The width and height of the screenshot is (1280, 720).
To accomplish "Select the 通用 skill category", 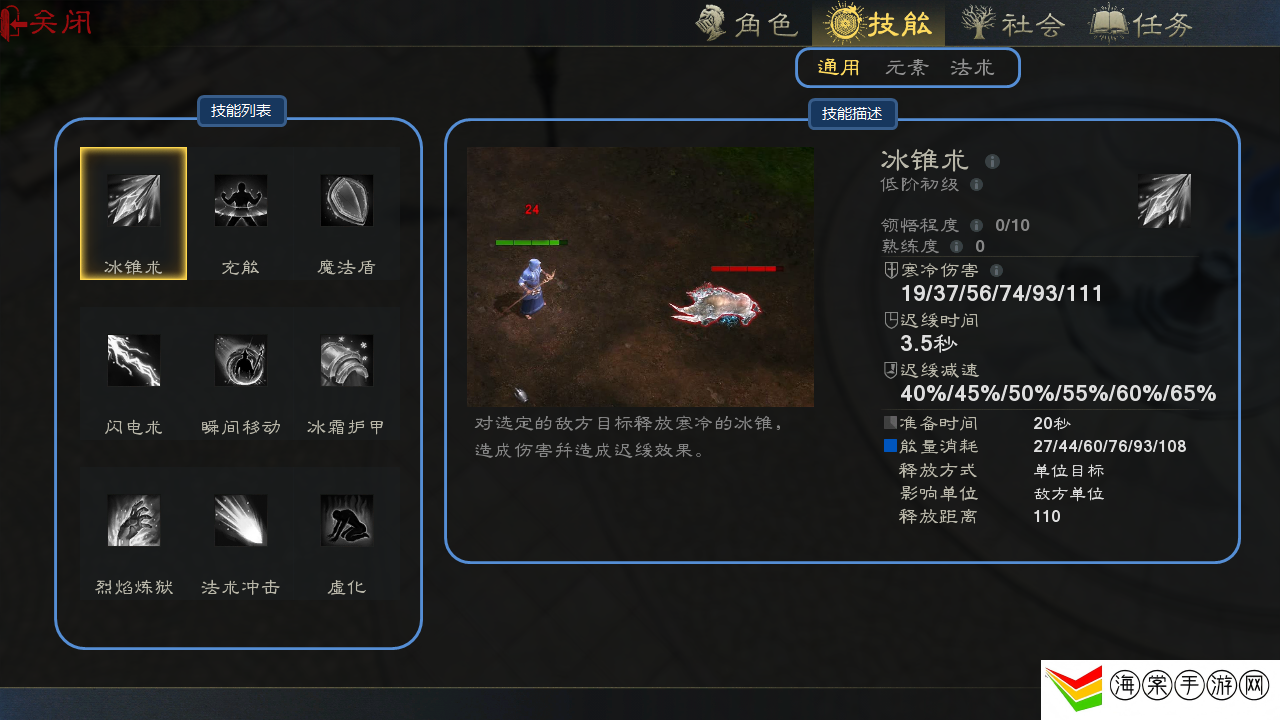I will [839, 68].
